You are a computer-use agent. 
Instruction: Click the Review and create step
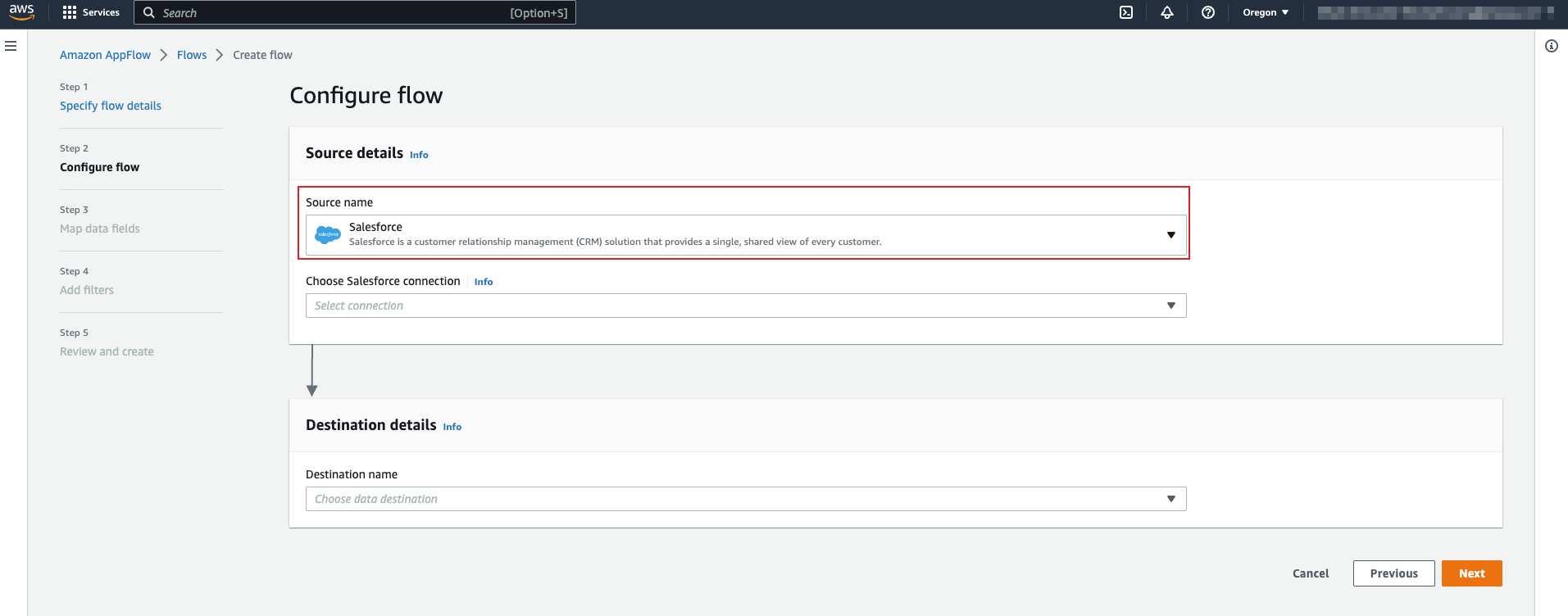107,351
